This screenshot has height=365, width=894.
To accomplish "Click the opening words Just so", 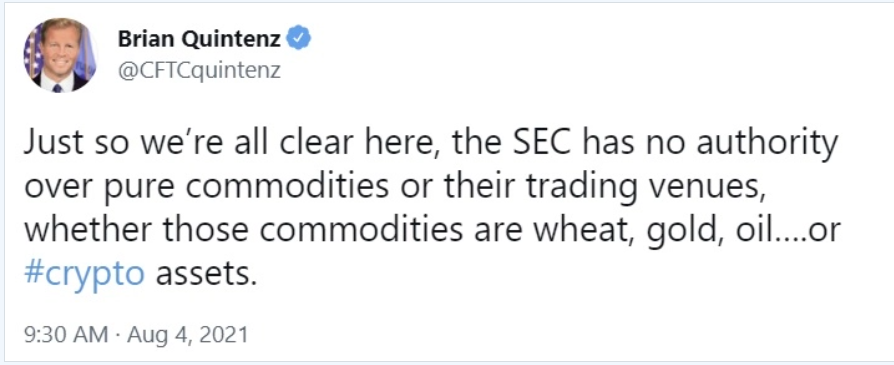I will click(x=74, y=144).
